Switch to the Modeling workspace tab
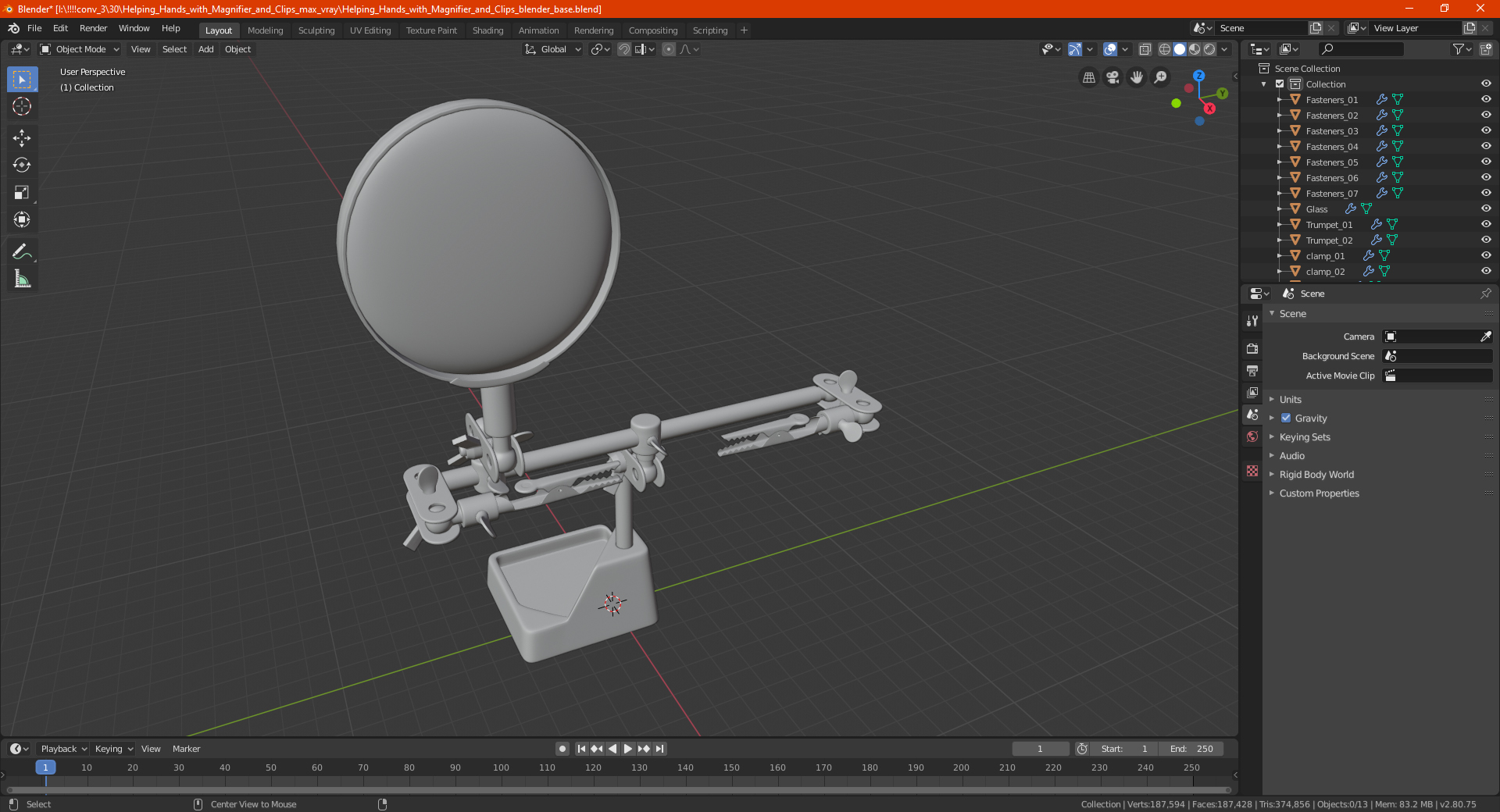 pyautogui.click(x=265, y=30)
